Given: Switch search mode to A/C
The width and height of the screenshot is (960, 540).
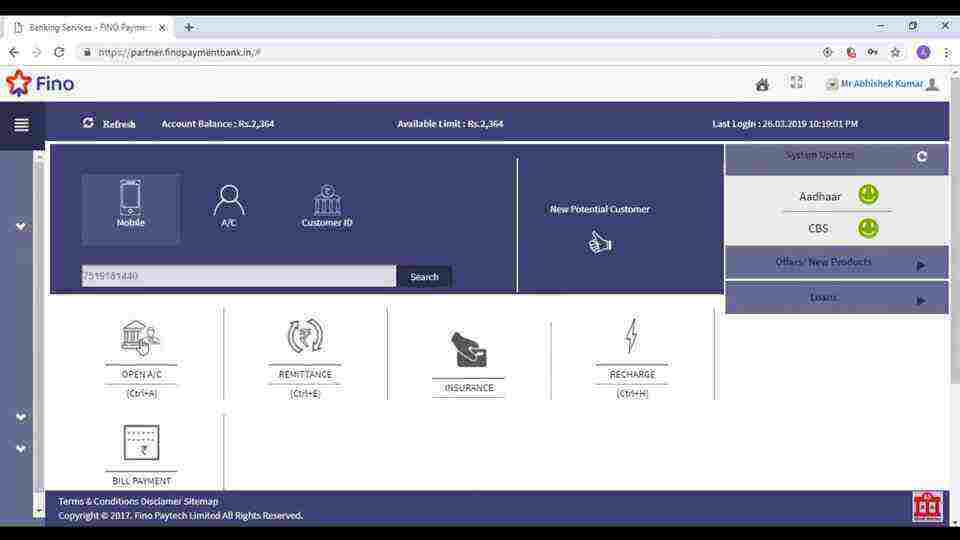Looking at the screenshot, I should tap(229, 206).
